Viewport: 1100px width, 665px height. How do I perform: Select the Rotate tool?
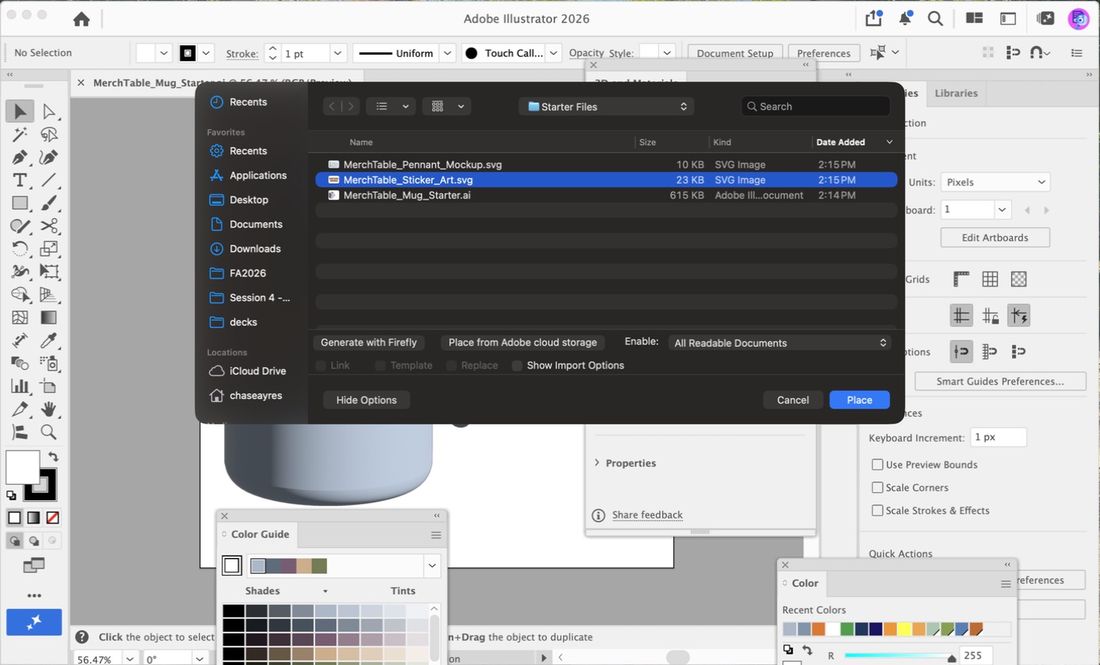(20, 248)
